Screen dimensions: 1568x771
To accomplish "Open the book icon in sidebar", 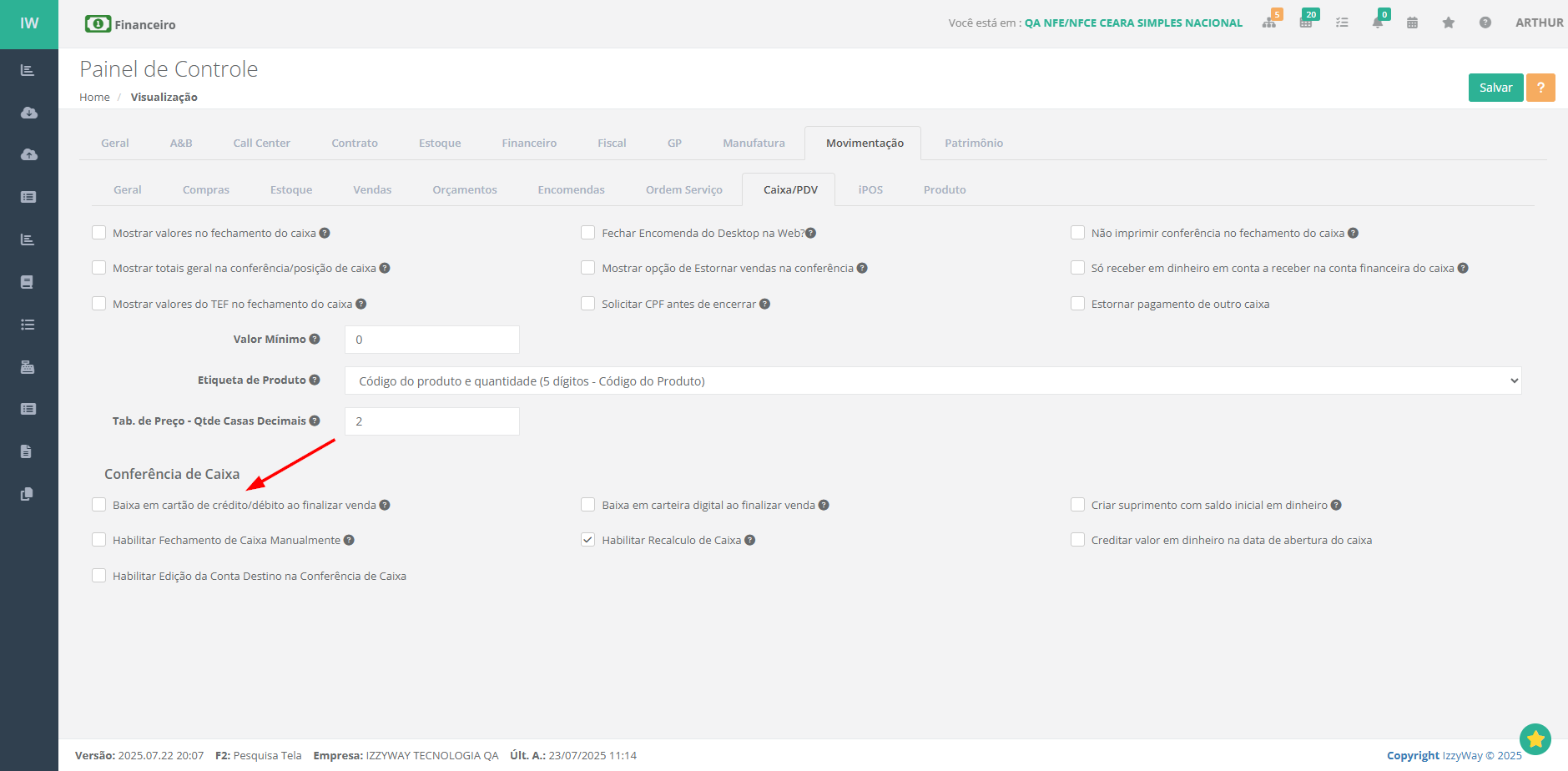I will point(28,282).
